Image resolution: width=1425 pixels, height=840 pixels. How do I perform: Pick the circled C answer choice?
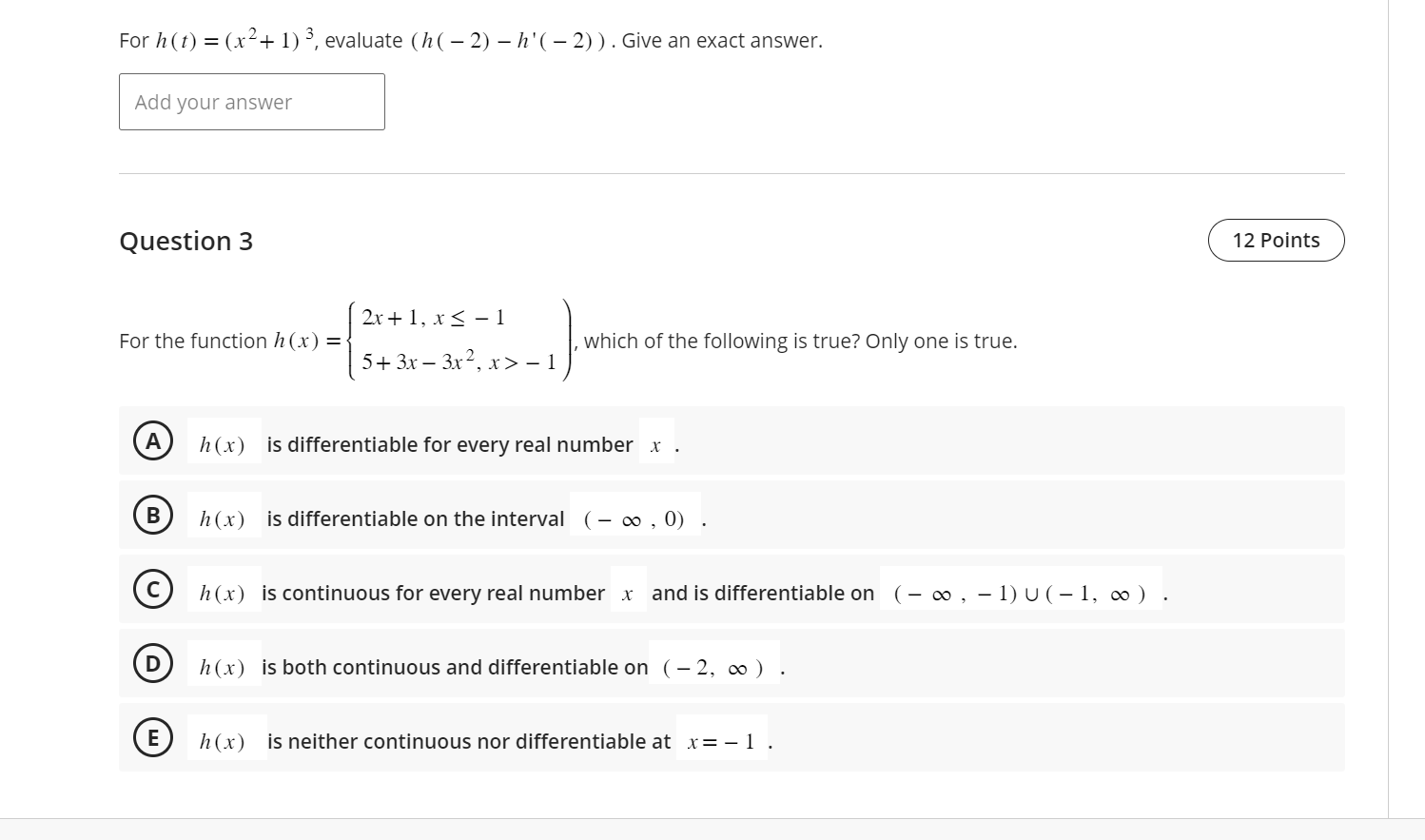click(152, 590)
